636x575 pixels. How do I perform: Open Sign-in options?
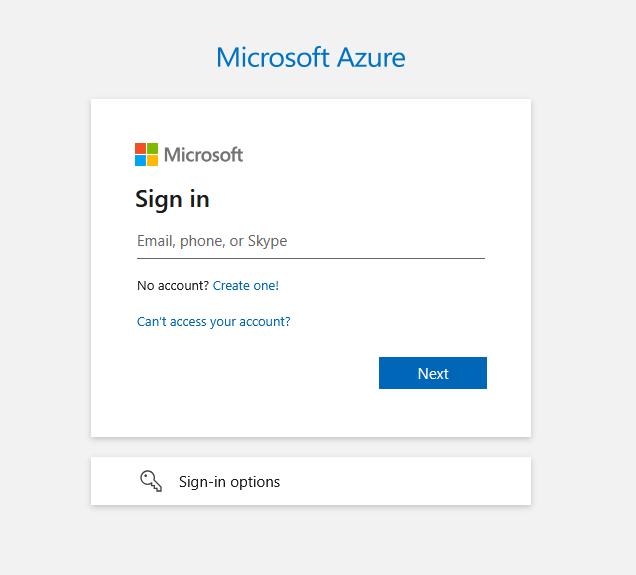tap(311, 481)
